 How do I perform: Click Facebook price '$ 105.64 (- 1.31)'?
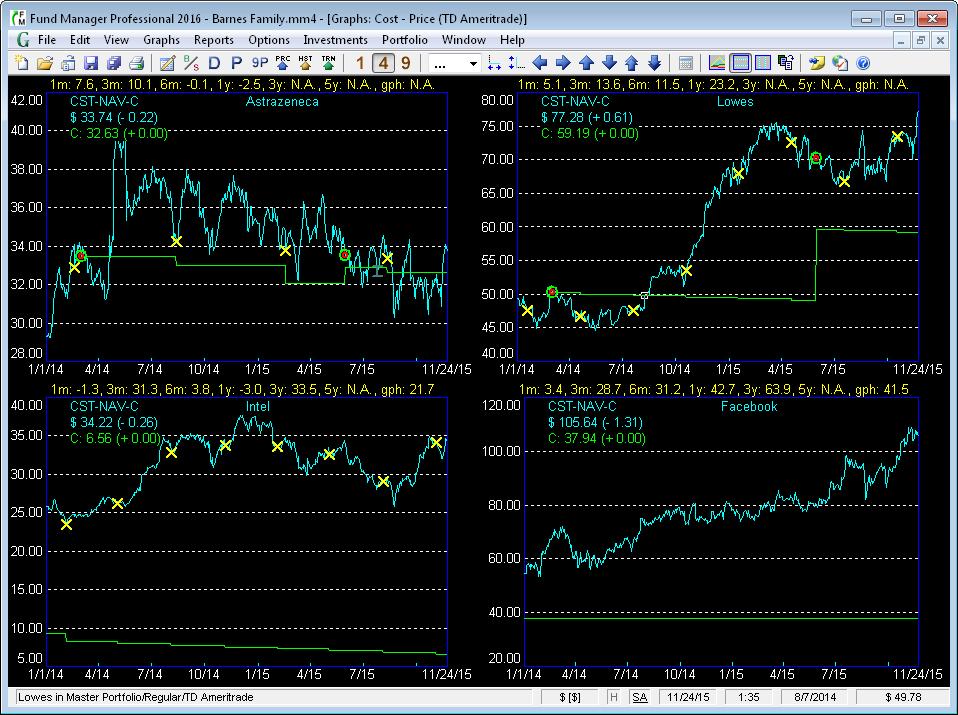[595, 422]
